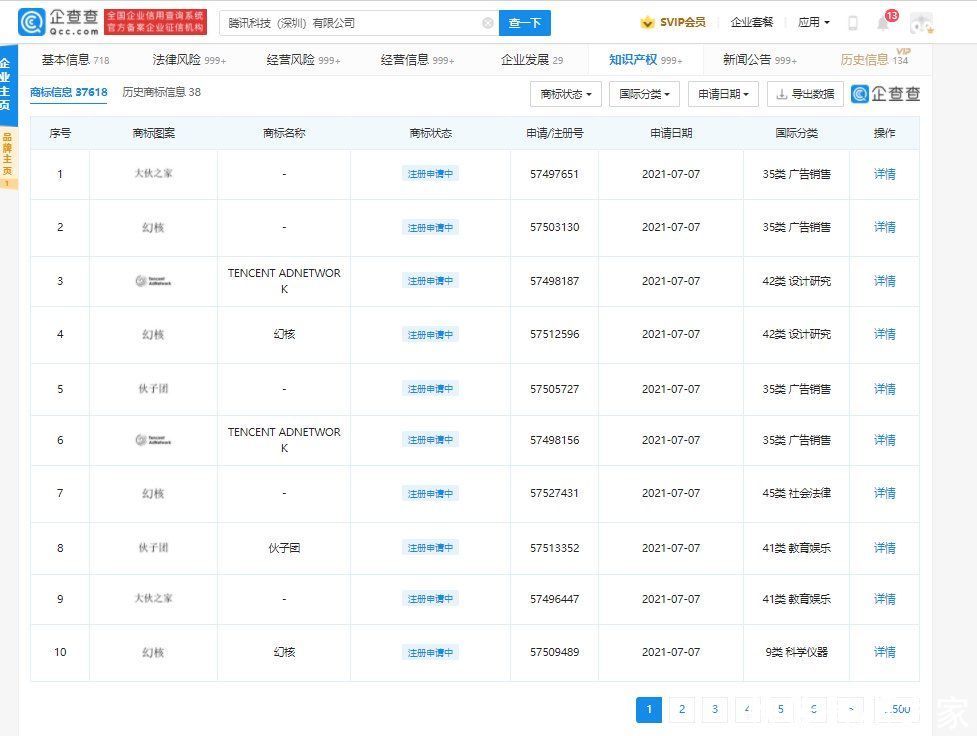Expand the 国际分类 filter dropdown

click(644, 94)
